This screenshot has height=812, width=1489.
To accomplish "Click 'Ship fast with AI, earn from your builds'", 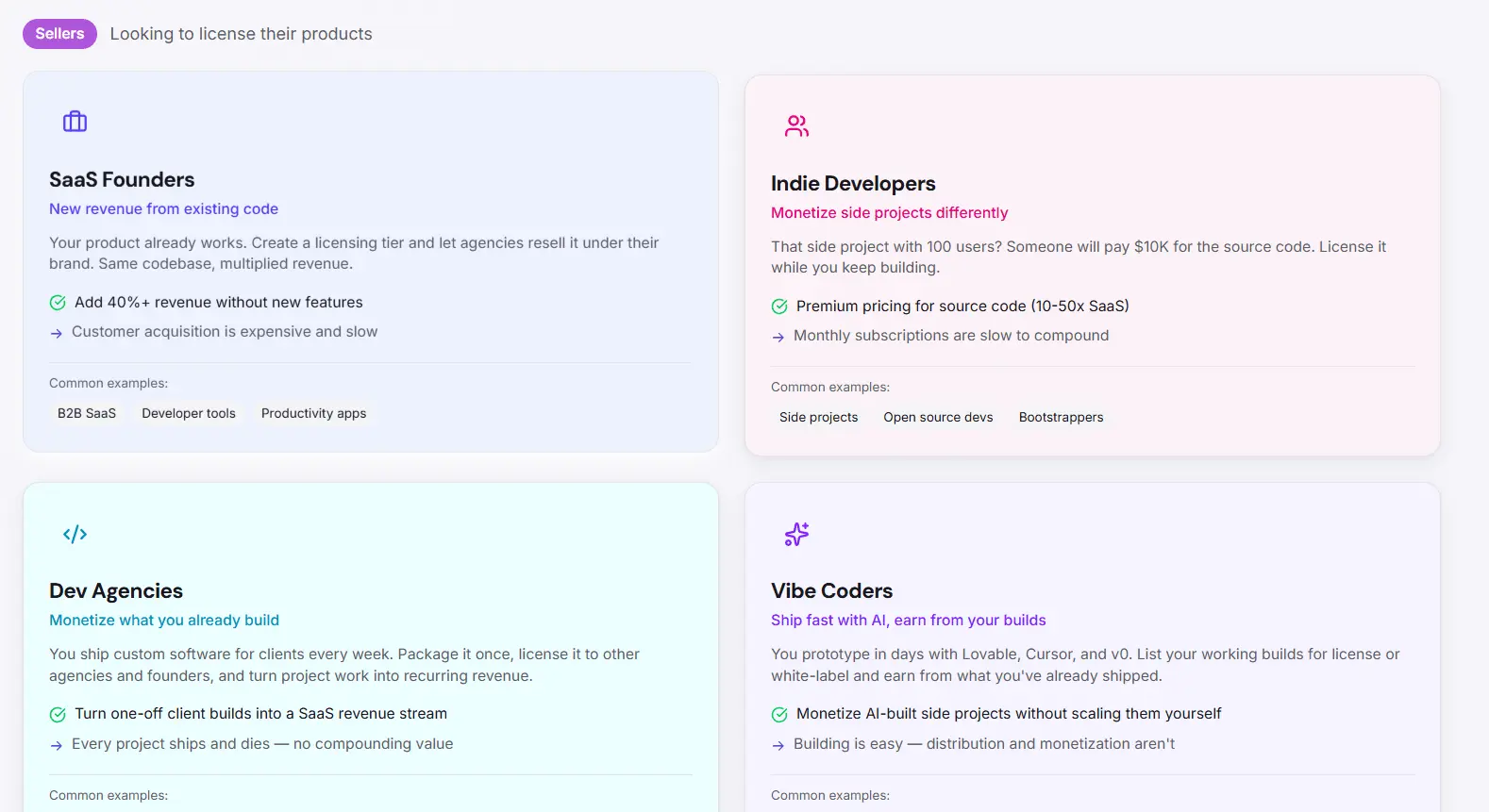I will coord(908,620).
